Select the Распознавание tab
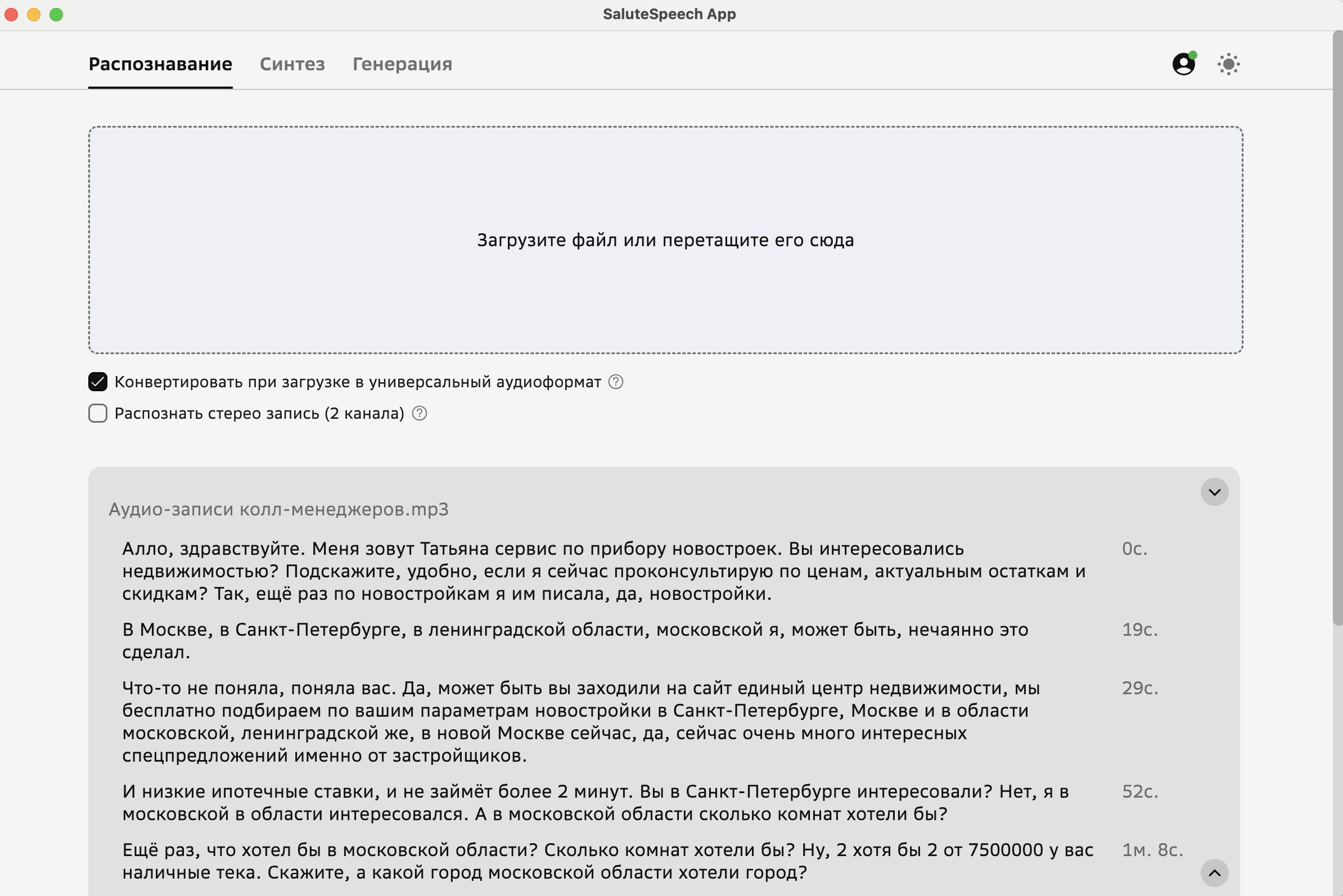 [160, 64]
